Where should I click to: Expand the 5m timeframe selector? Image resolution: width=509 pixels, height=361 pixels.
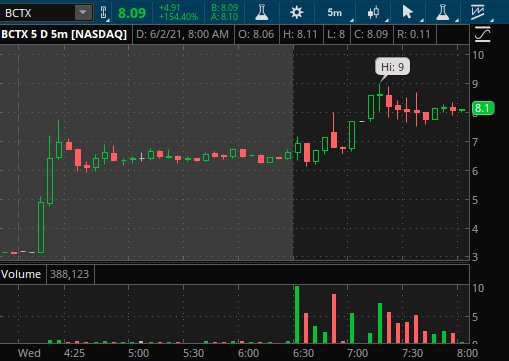pos(335,13)
